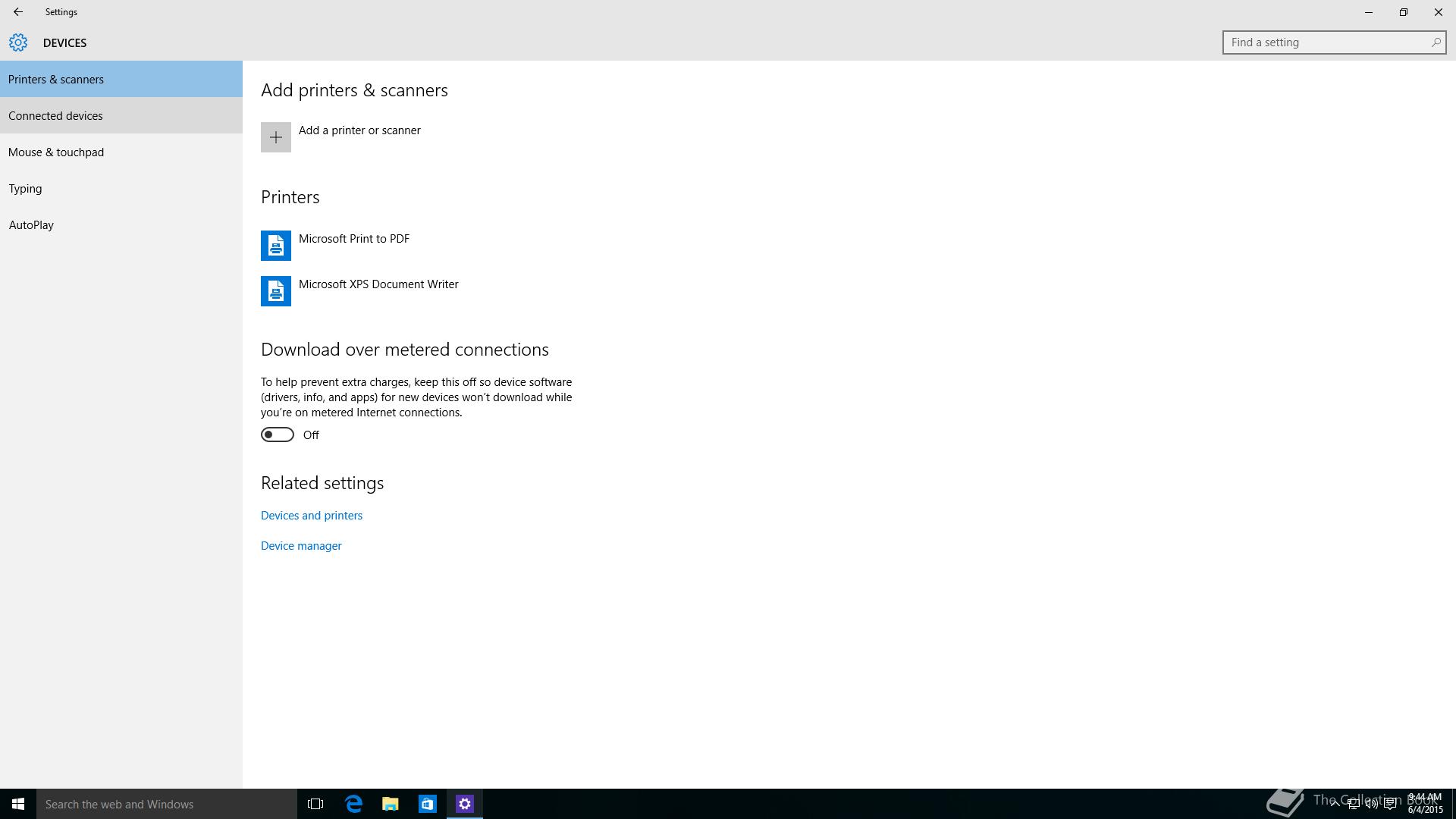Click the Off label beside the metered toggle

[311, 435]
